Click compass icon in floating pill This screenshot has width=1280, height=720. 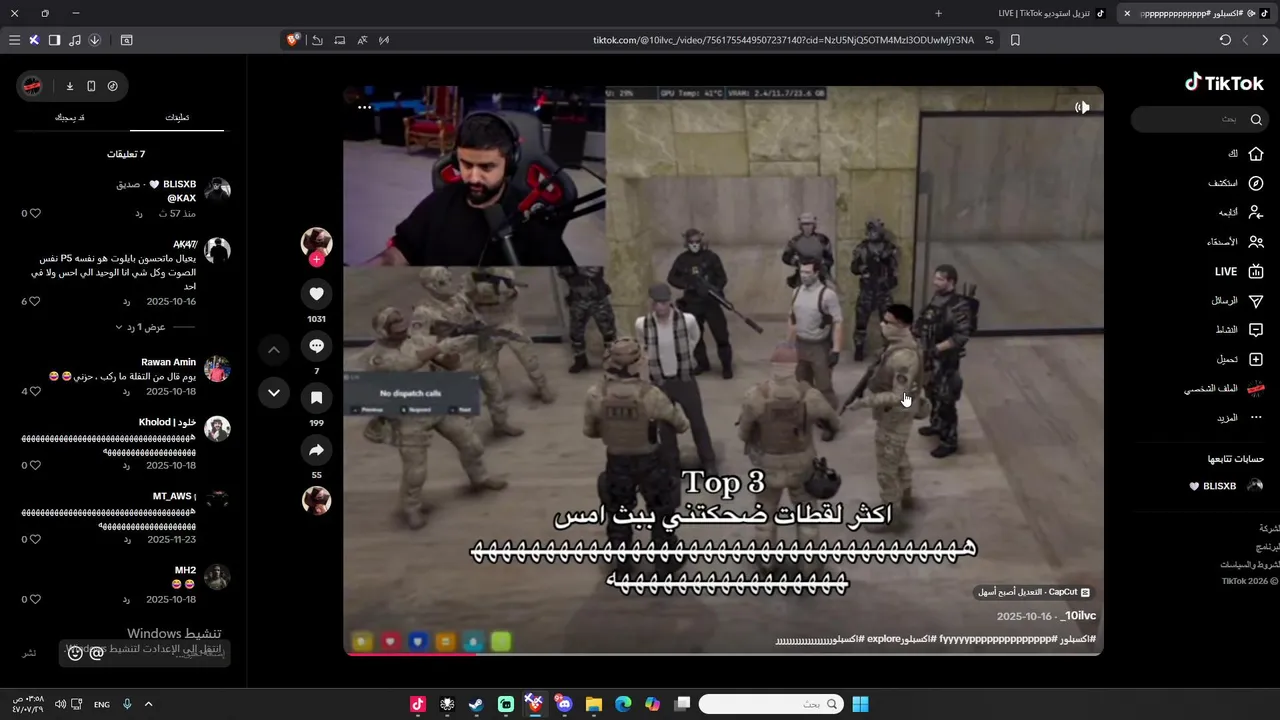[112, 86]
